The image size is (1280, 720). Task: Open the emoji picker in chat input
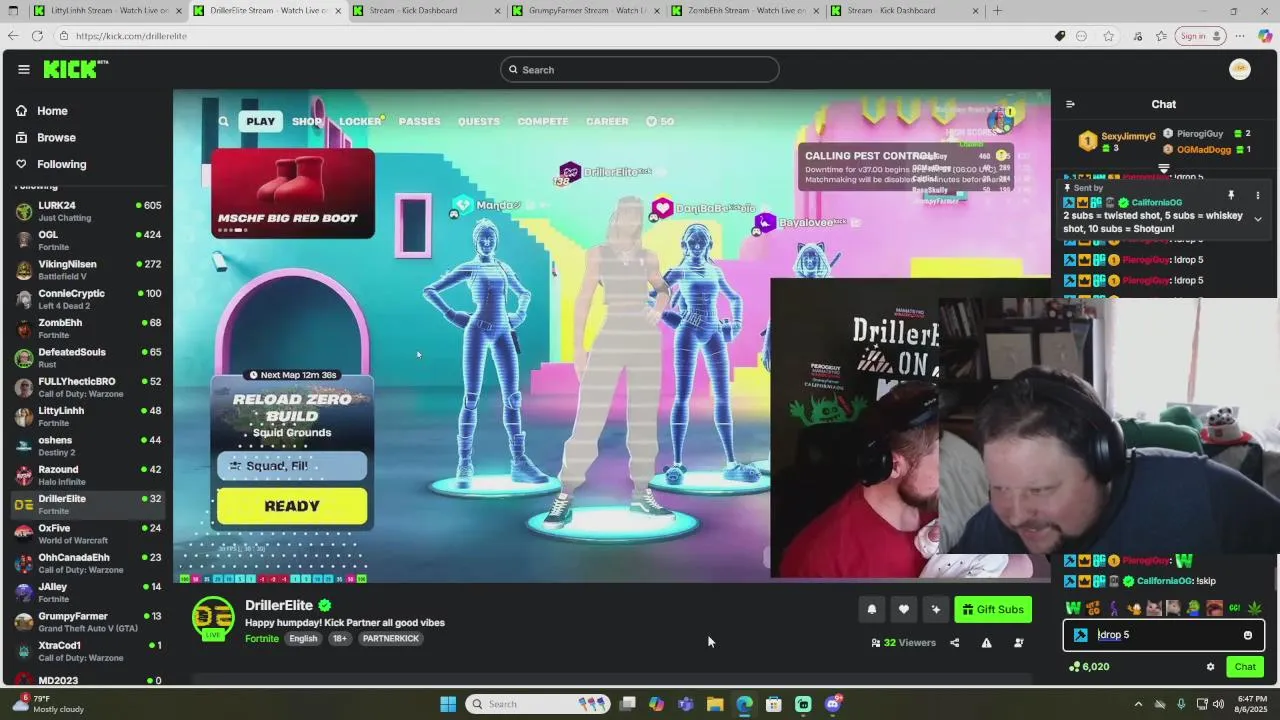click(x=1248, y=635)
